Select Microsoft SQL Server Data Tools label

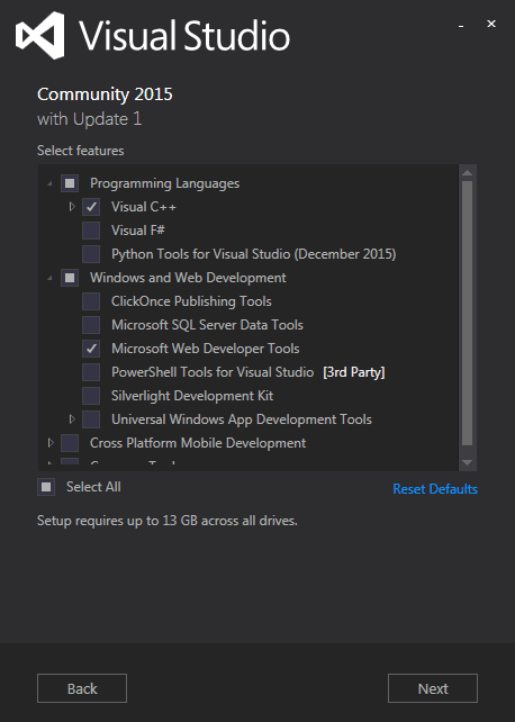click(207, 325)
